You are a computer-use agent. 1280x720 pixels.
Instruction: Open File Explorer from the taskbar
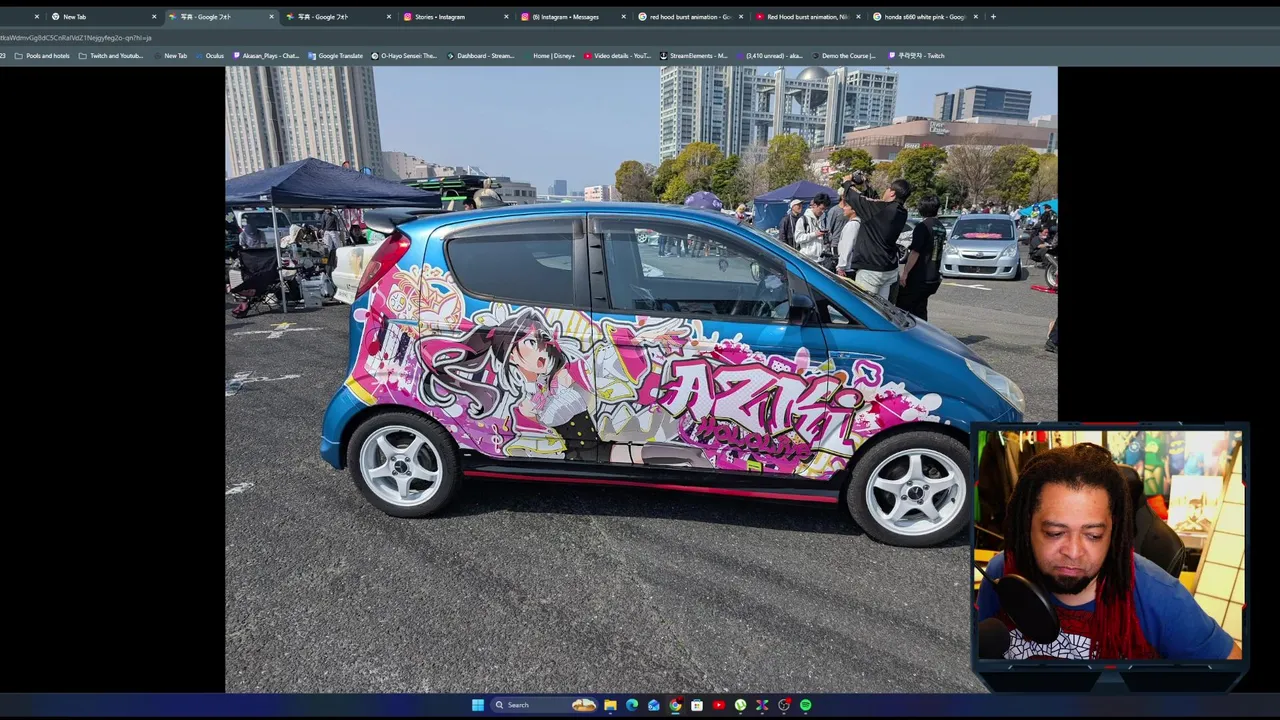(x=610, y=705)
